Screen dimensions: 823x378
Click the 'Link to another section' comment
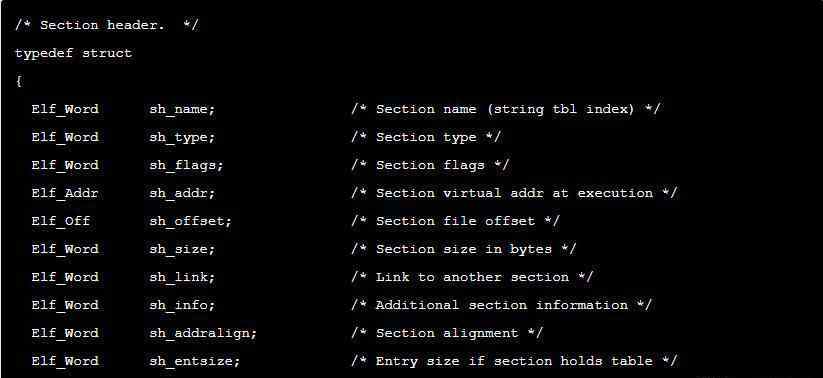click(472, 277)
